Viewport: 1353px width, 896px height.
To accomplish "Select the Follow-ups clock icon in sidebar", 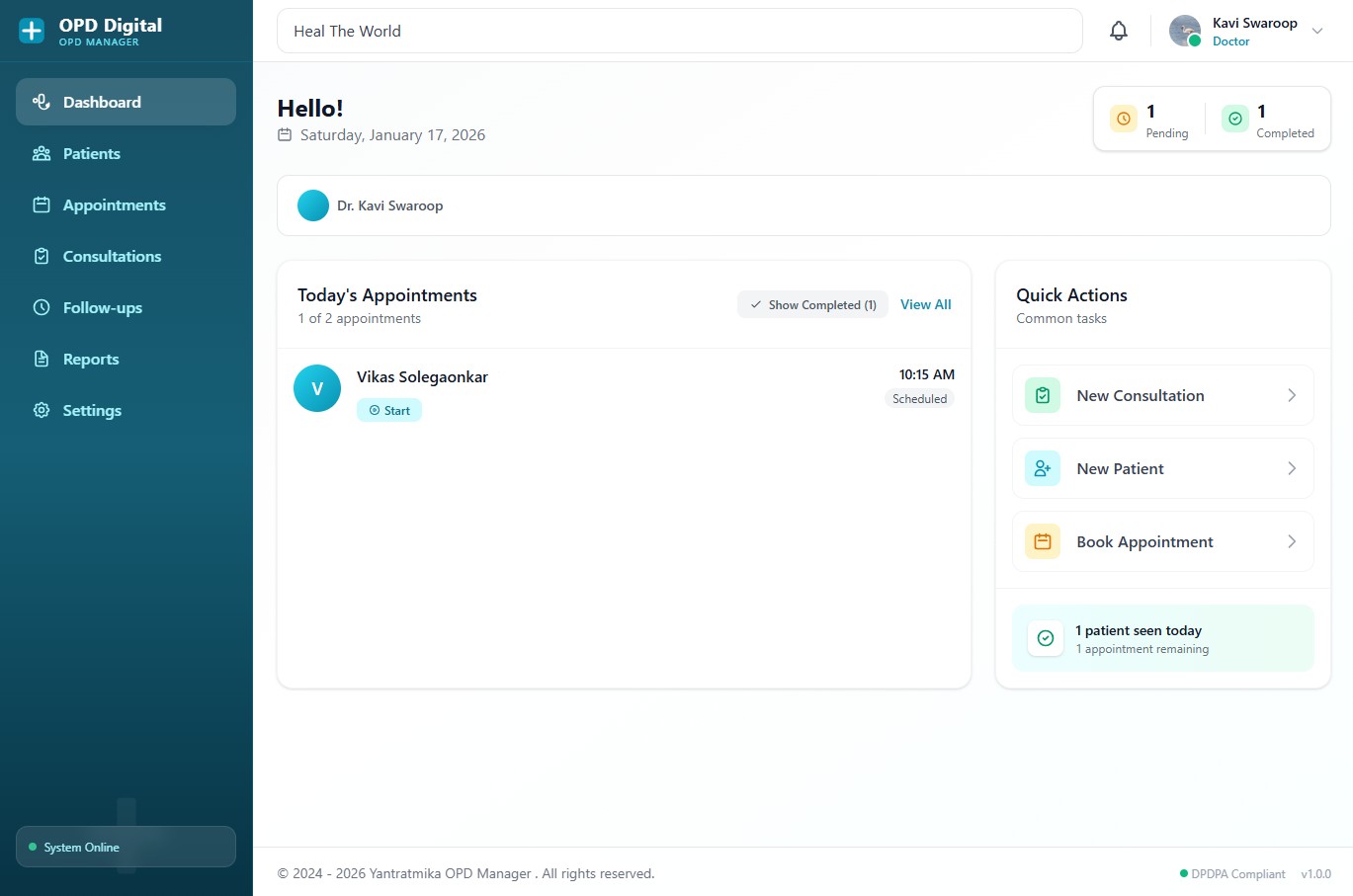I will [x=40, y=307].
